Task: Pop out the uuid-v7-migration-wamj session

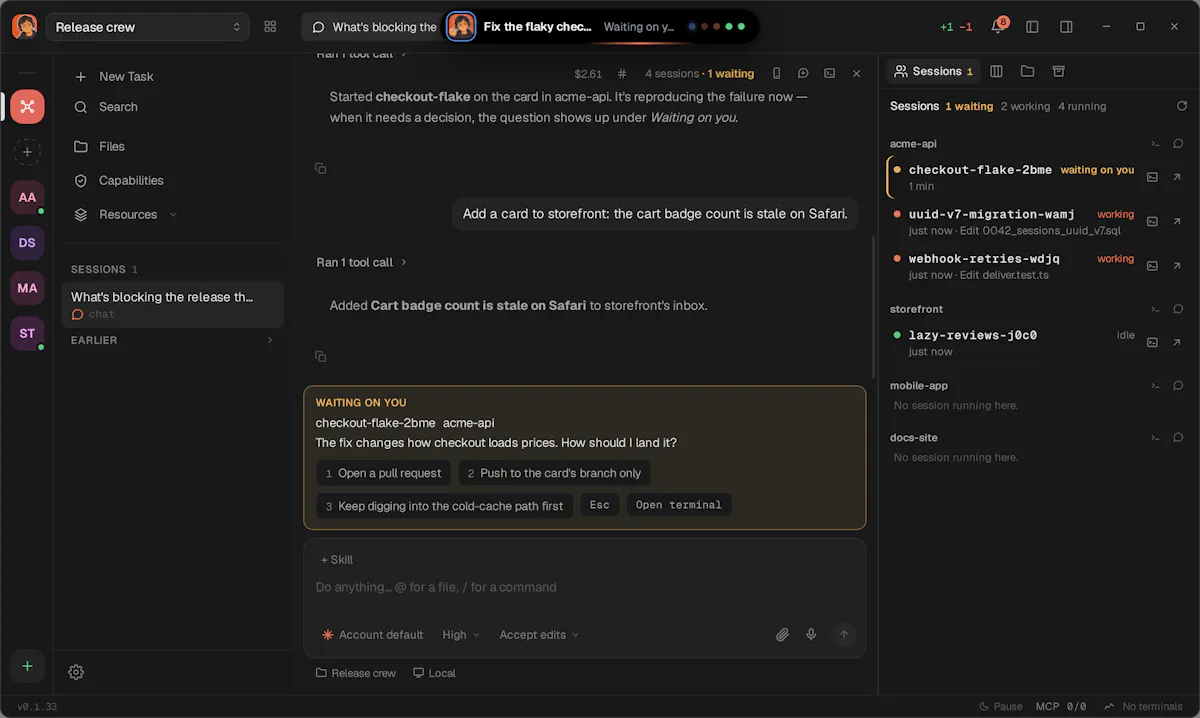Action: 1177,221
